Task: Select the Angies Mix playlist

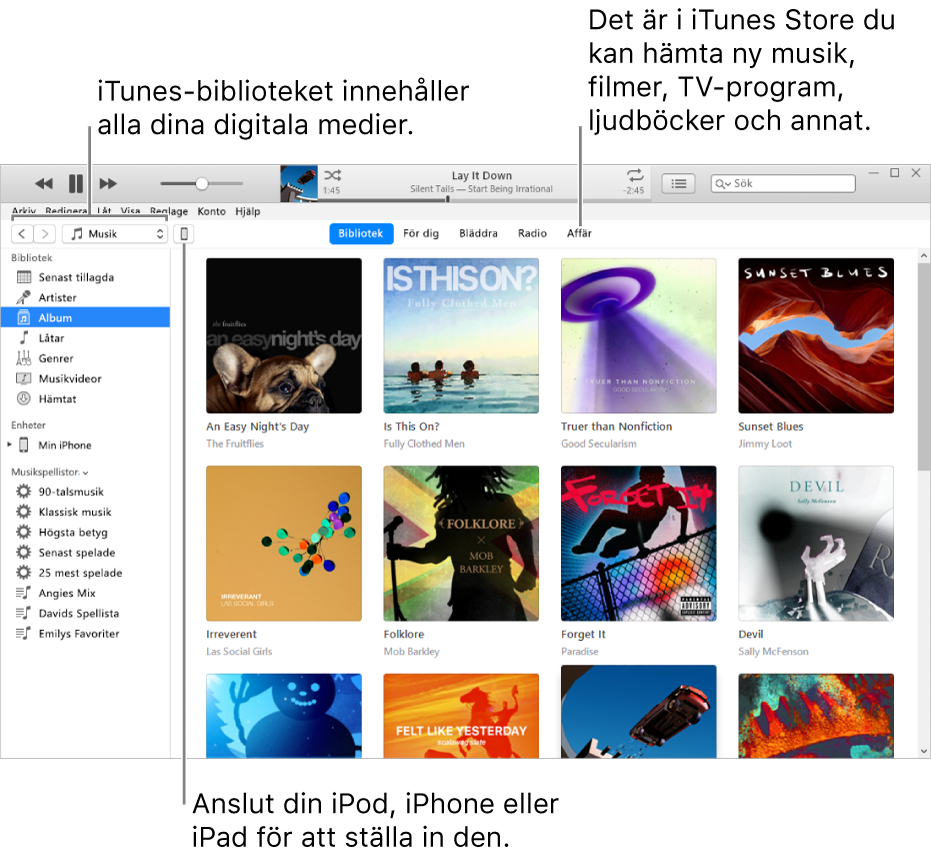Action: (x=65, y=592)
